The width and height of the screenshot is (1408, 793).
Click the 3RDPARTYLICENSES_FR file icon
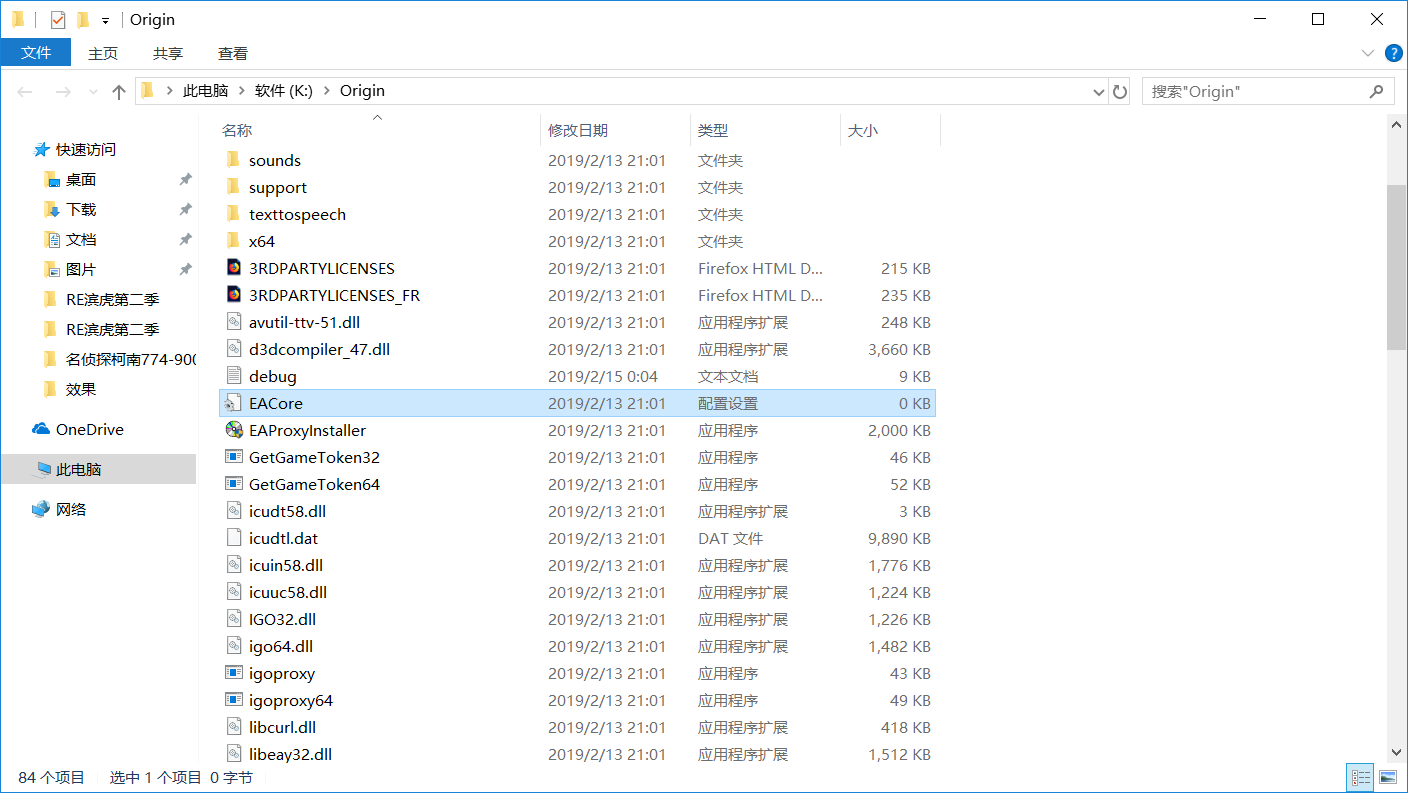(x=233, y=295)
